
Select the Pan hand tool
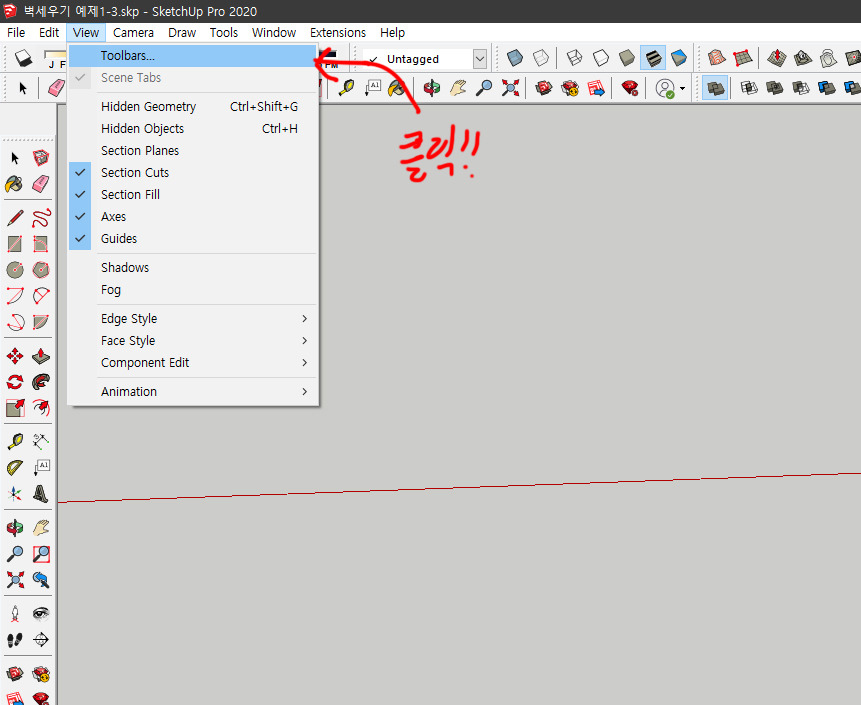pyautogui.click(x=40, y=527)
